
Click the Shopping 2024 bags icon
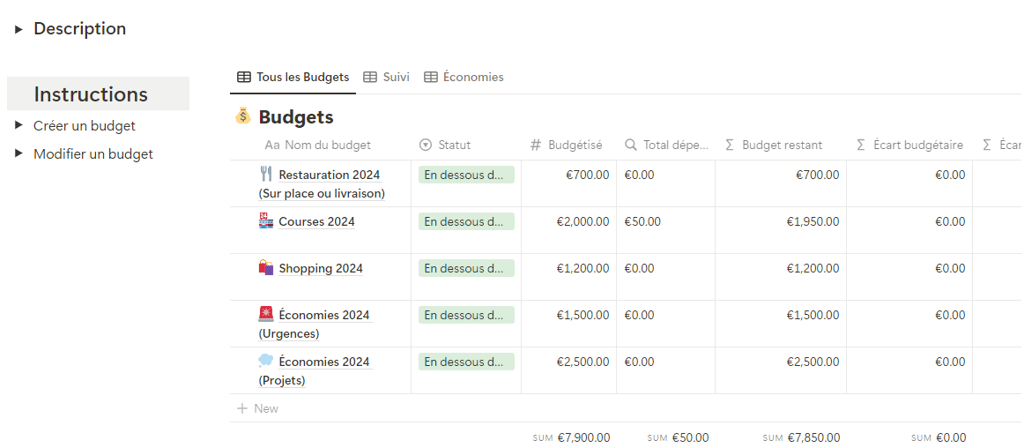265,268
